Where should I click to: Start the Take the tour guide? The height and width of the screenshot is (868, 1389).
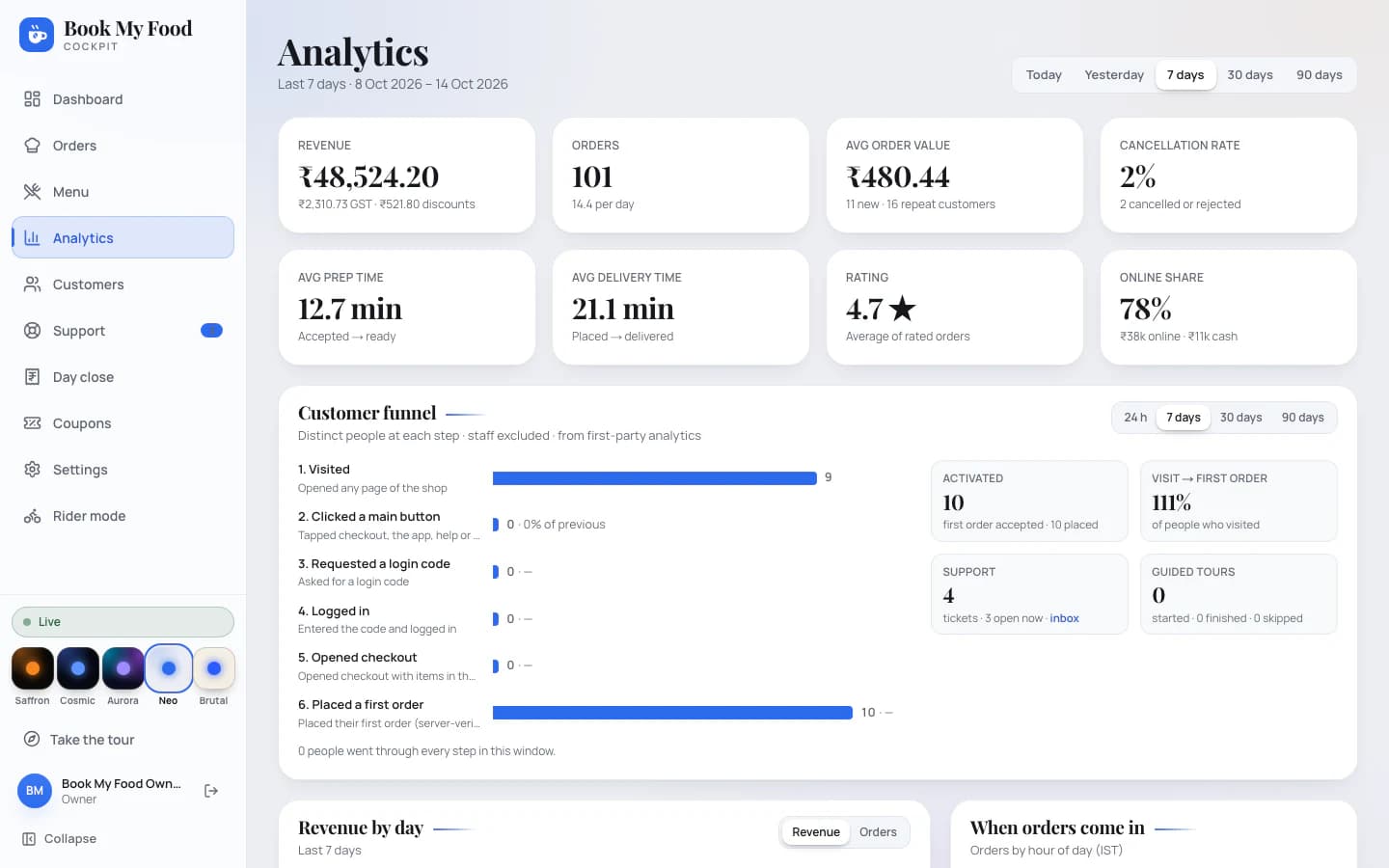pos(123,740)
